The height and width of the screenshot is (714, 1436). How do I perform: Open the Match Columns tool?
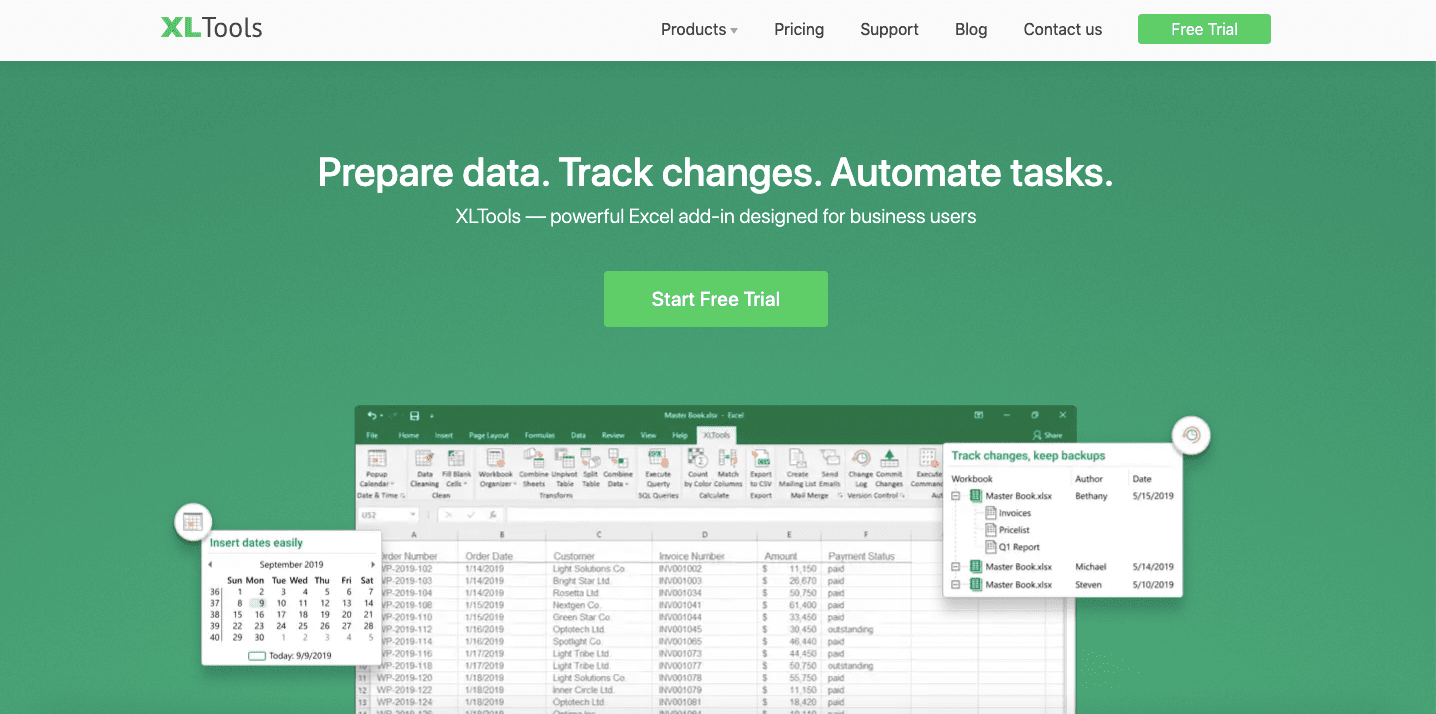(x=728, y=467)
